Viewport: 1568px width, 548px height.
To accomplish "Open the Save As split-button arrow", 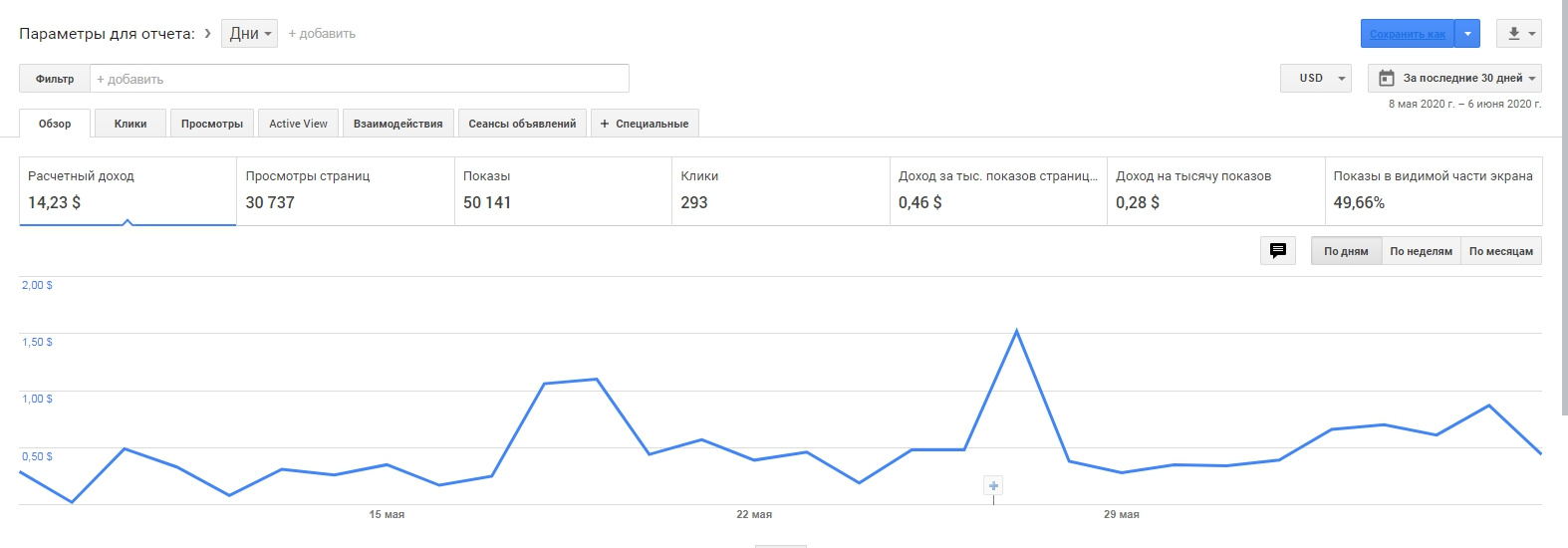I will click(1467, 34).
